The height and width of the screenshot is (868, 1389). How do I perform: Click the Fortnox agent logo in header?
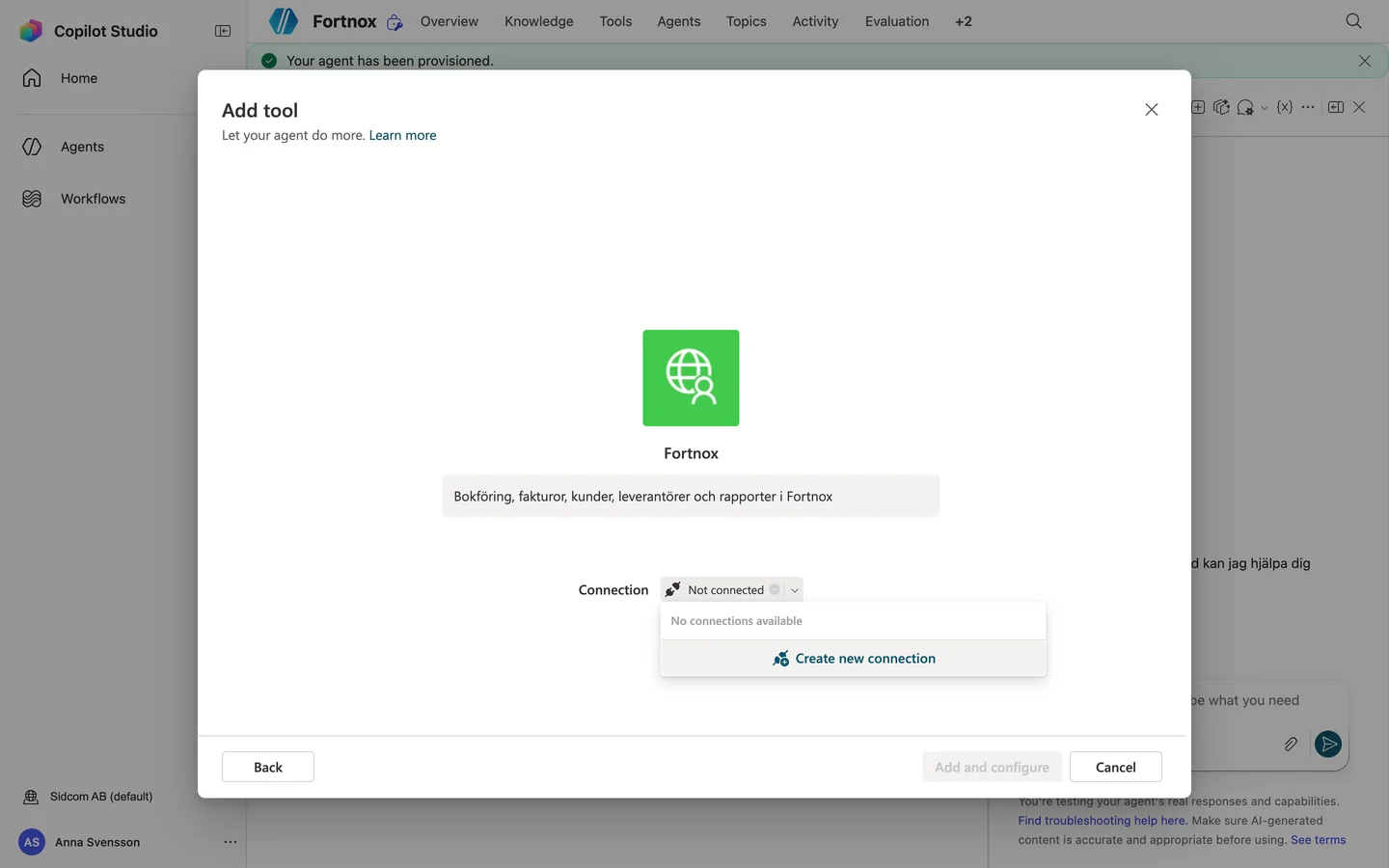(284, 21)
